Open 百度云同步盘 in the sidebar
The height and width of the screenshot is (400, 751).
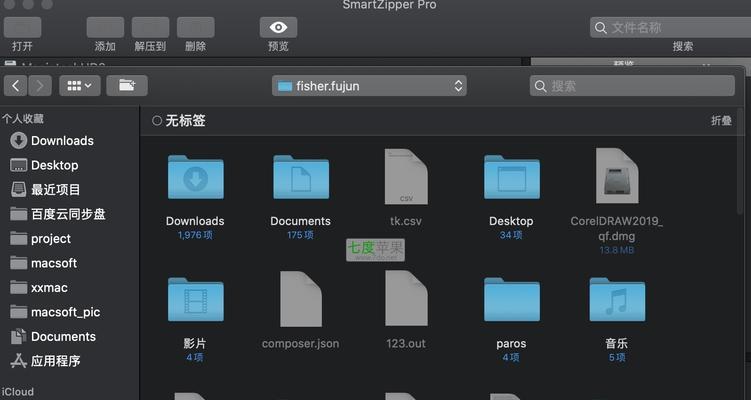coord(57,214)
